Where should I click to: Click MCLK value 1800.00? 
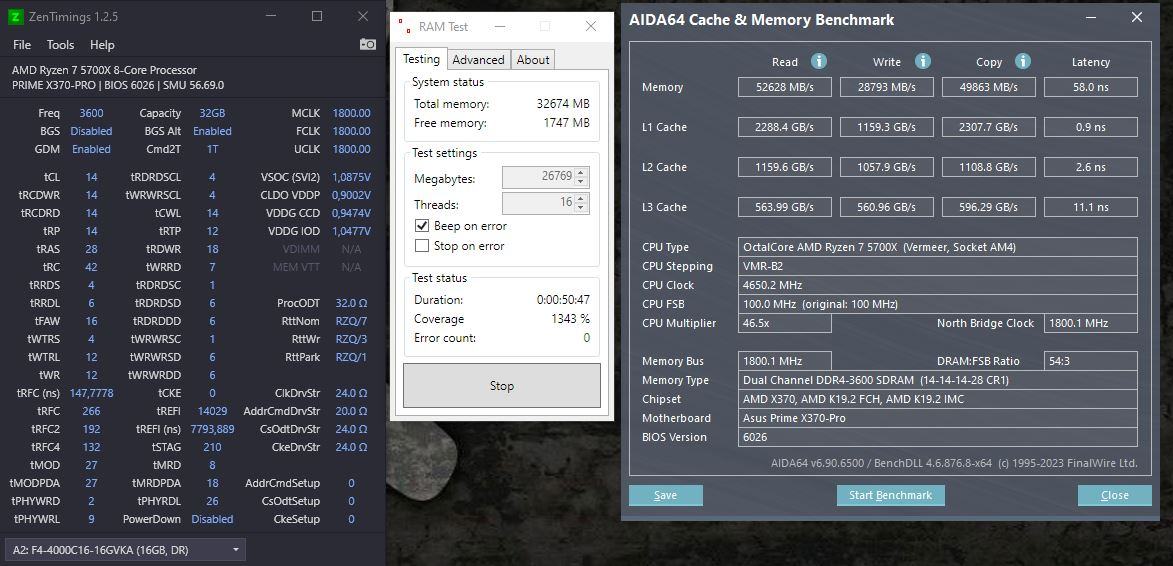point(351,113)
